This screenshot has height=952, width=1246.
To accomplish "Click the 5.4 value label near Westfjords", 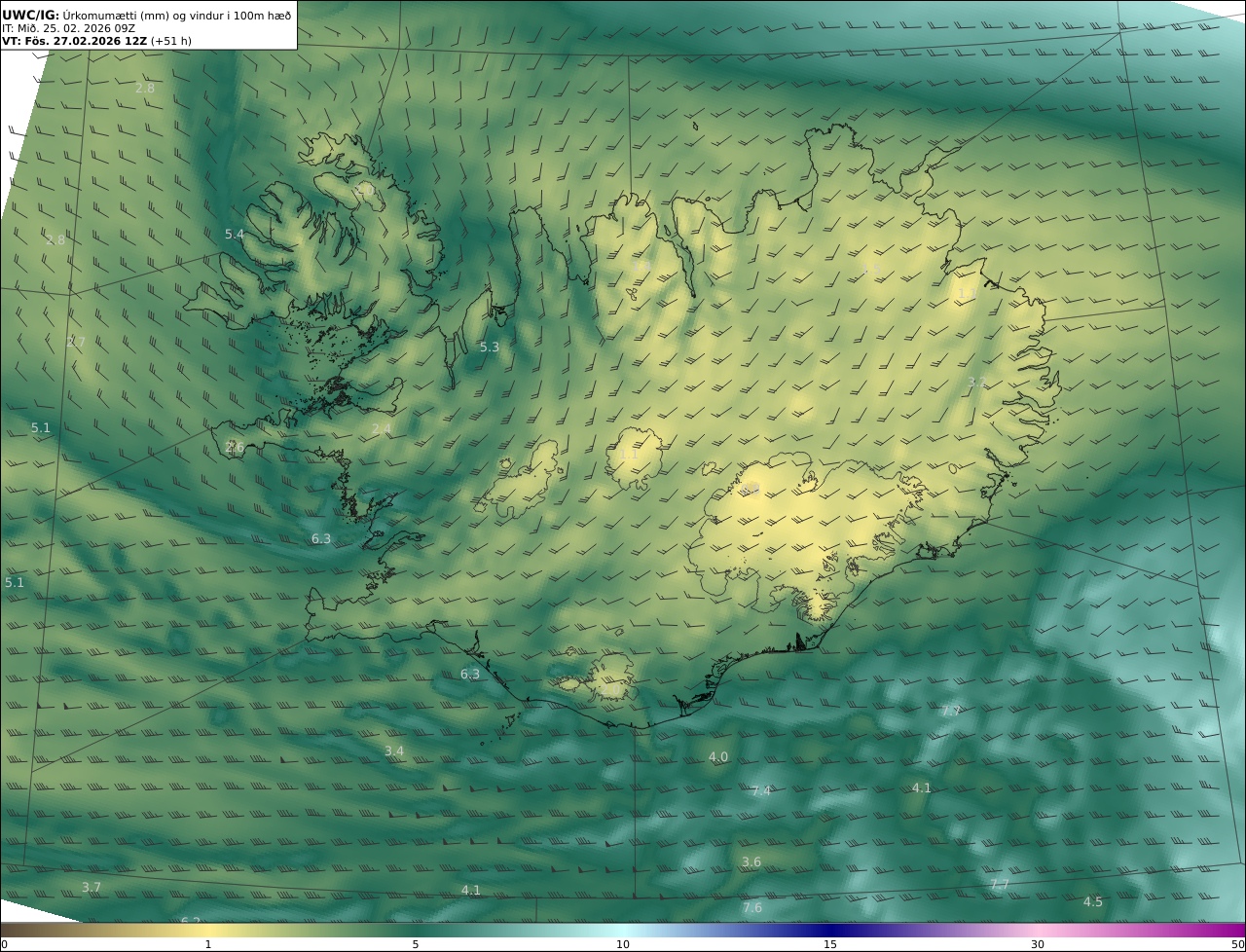I will coord(235,235).
